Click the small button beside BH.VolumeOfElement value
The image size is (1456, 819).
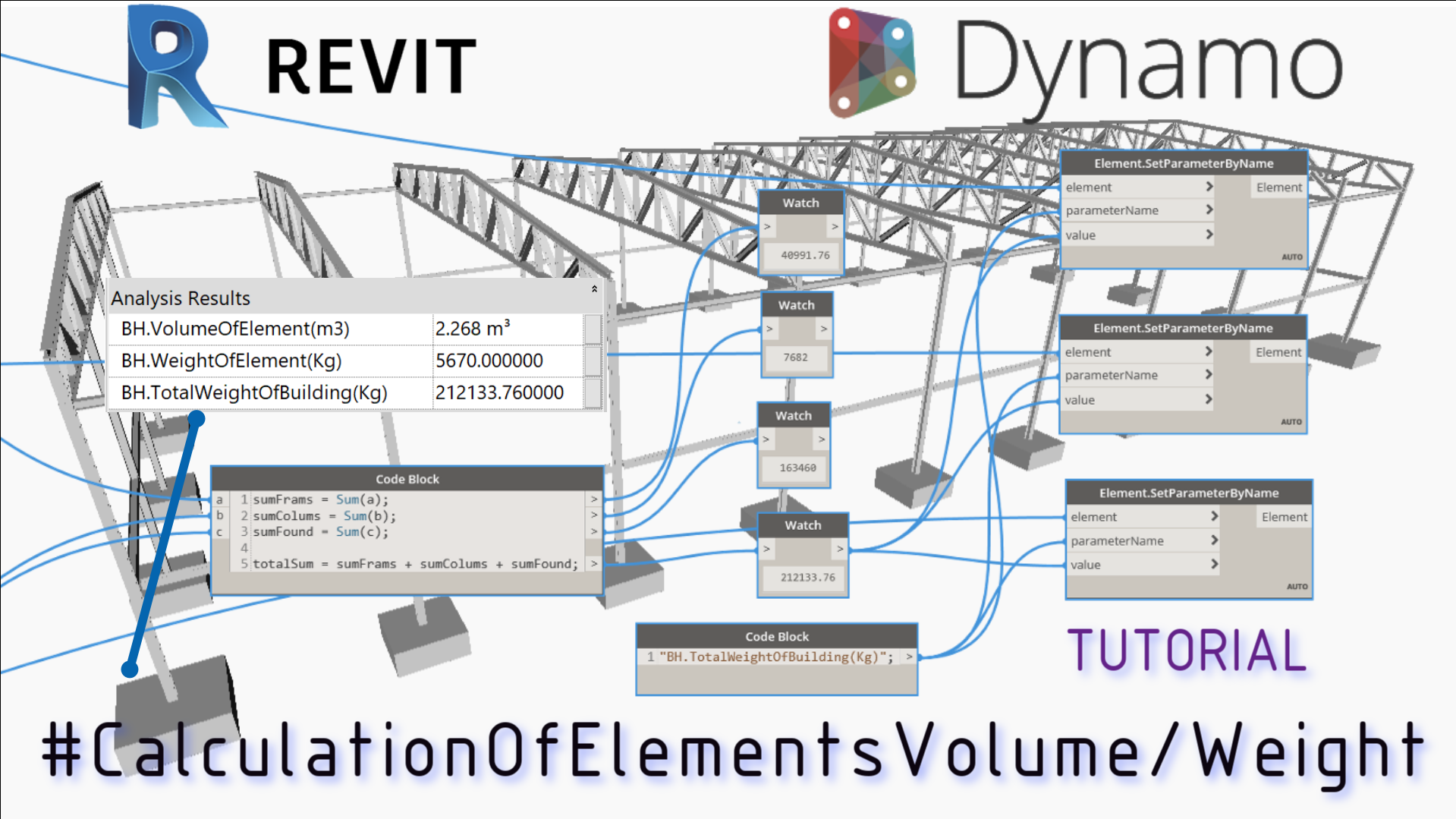coord(593,329)
